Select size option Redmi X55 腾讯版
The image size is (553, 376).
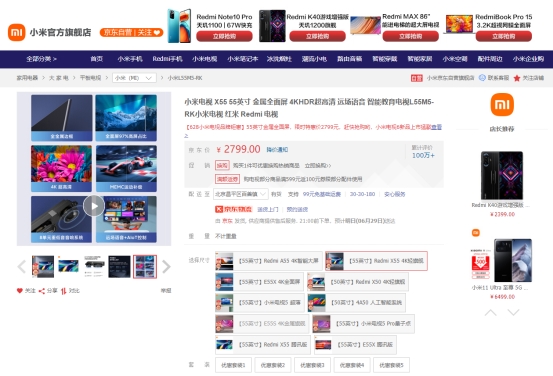[263, 345]
